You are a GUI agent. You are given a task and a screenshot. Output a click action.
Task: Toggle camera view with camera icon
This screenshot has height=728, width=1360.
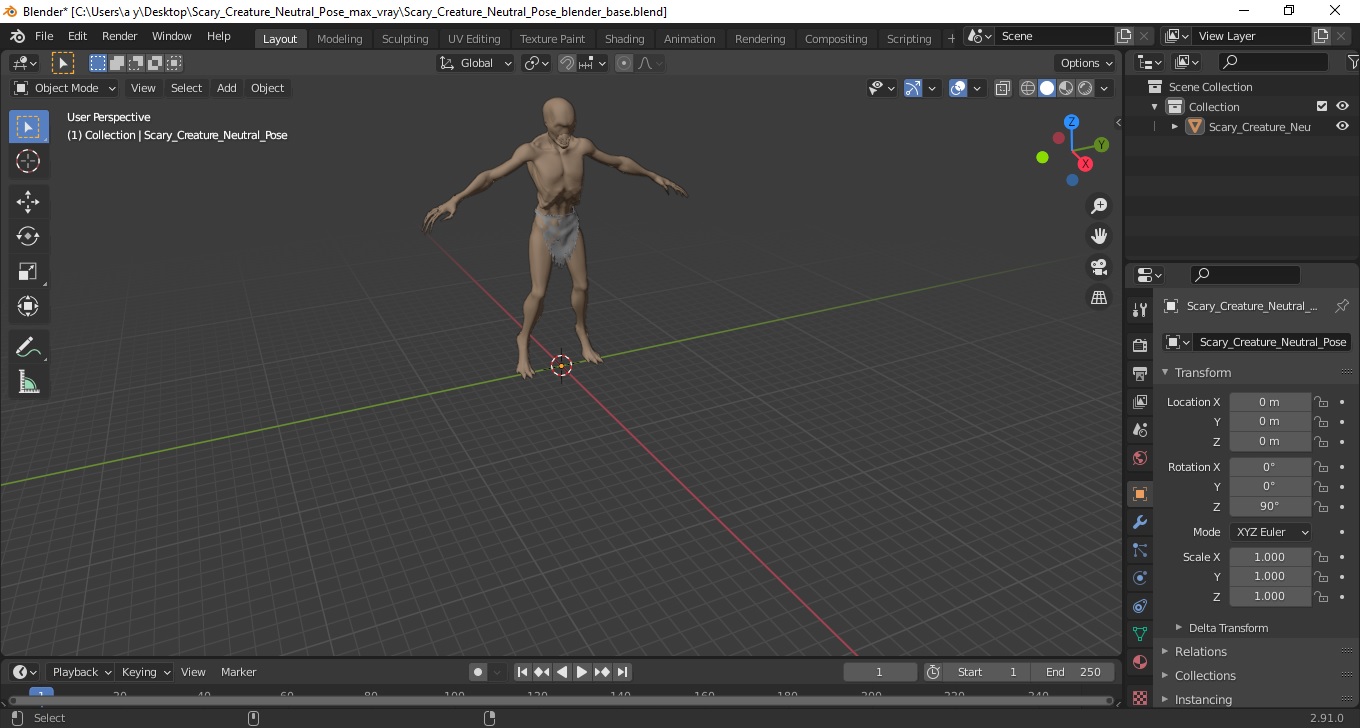(1099, 267)
